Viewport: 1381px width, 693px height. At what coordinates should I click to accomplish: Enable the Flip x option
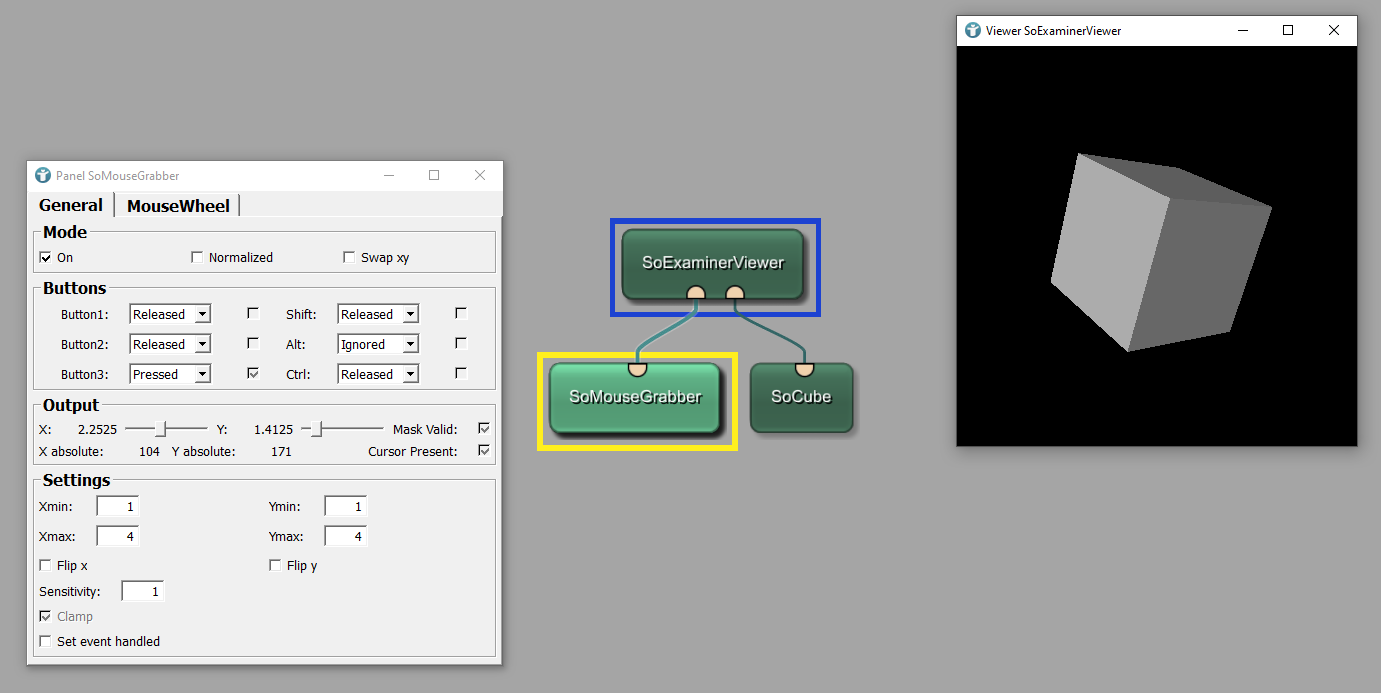(x=45, y=566)
